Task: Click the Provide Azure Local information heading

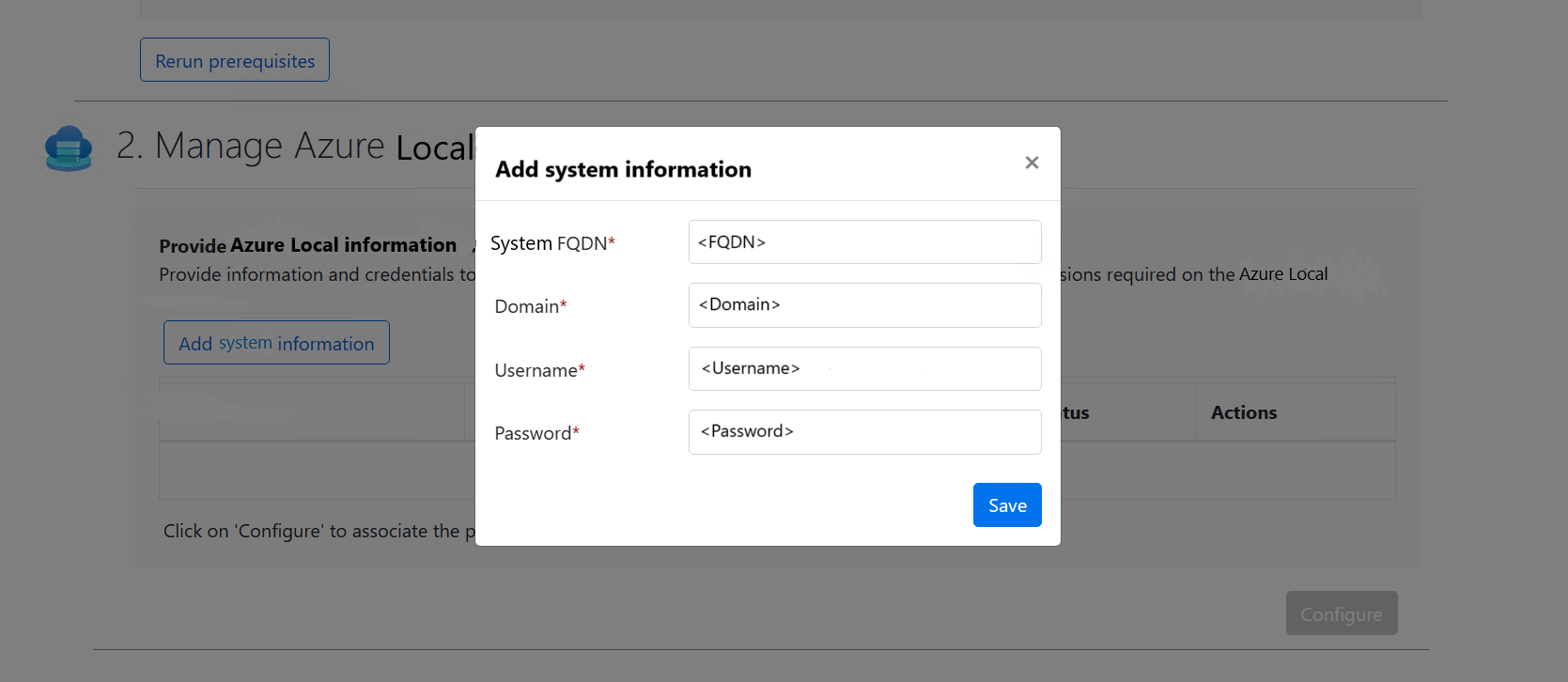Action: [x=306, y=244]
